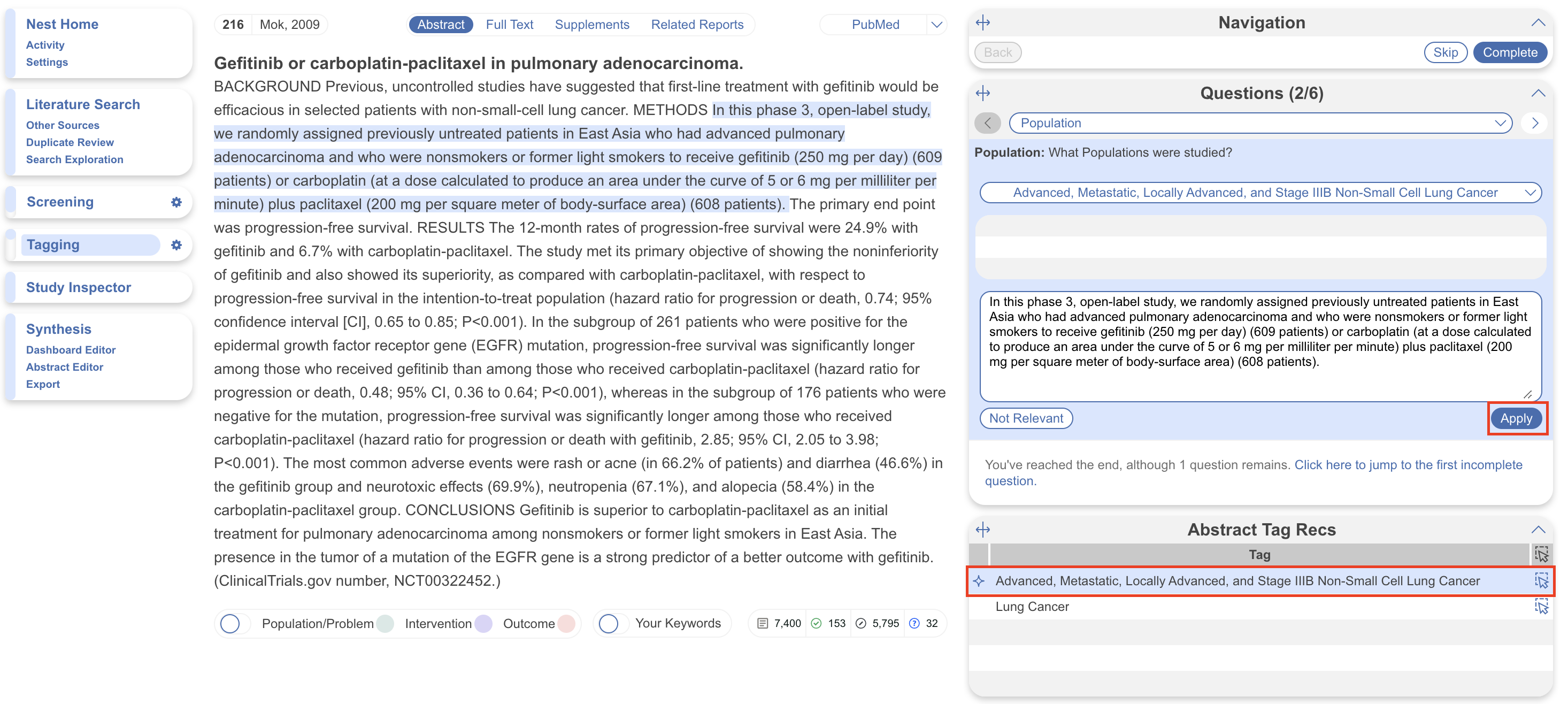Open the Related Reports tab
Screen dimensions: 1568x704
click(697, 25)
